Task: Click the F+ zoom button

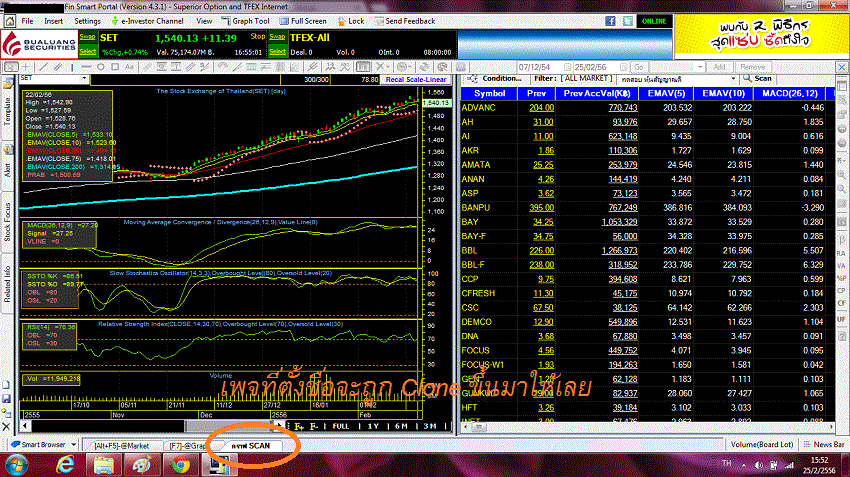Action: point(299,427)
